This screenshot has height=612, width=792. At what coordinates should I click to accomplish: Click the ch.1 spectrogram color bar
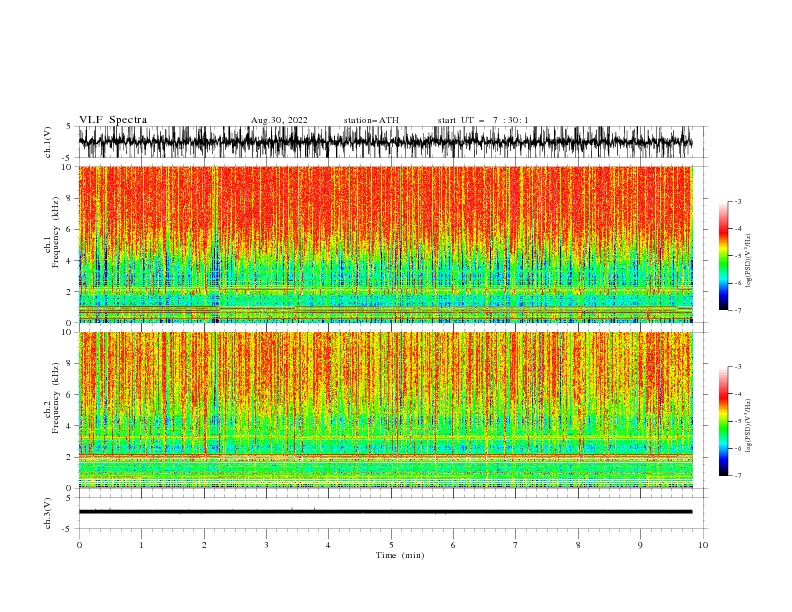click(x=723, y=256)
